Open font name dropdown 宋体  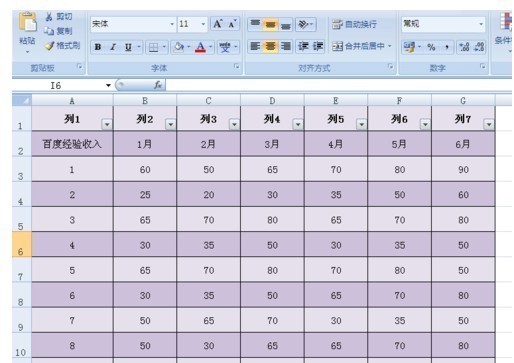[x=172, y=24]
